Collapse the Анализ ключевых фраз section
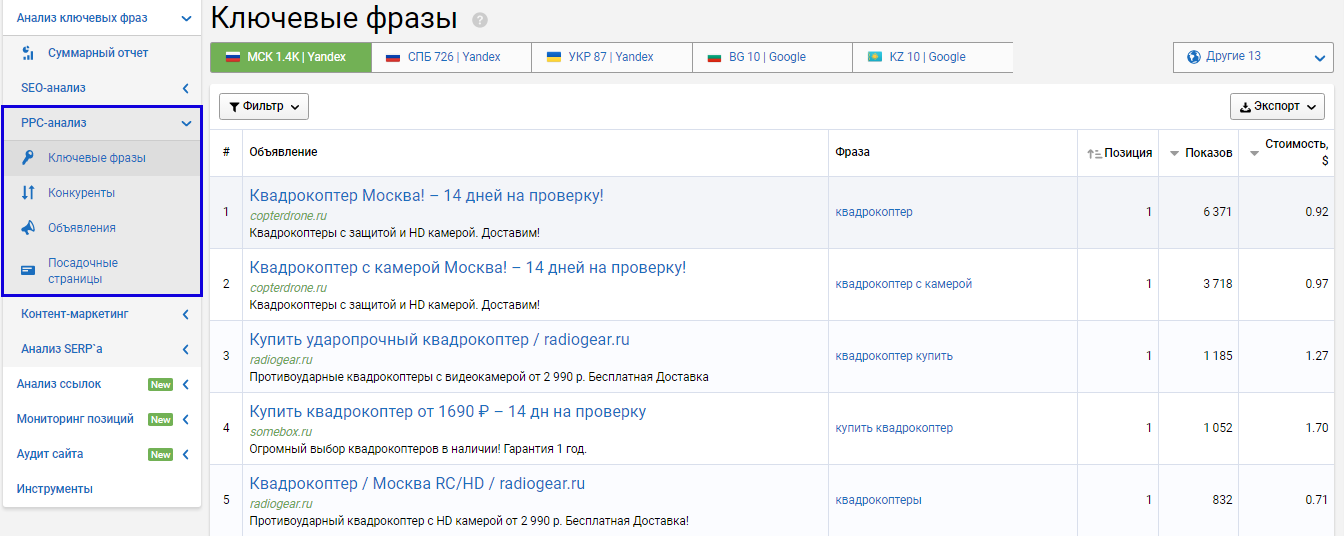 [186, 18]
